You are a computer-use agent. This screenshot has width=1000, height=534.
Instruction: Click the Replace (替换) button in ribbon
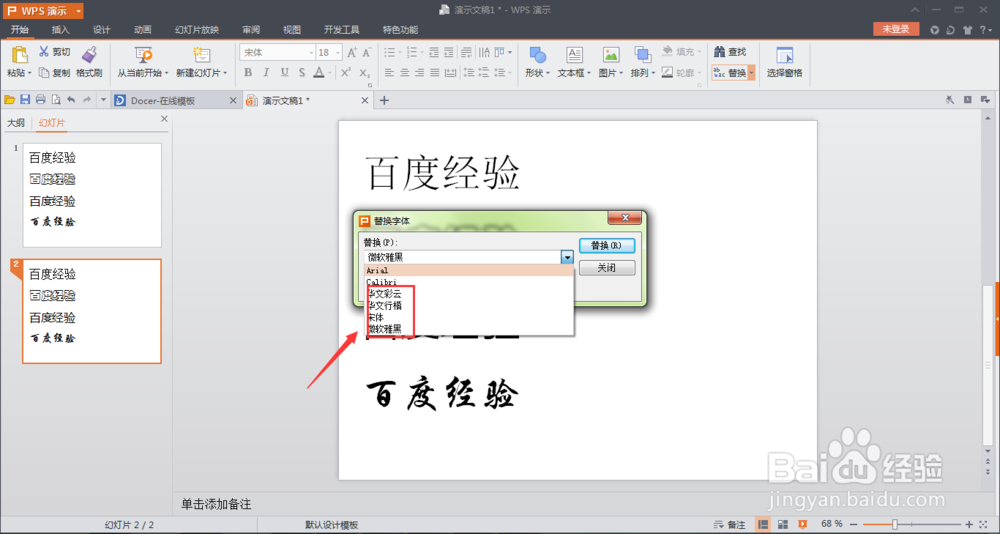pyautogui.click(x=729, y=73)
